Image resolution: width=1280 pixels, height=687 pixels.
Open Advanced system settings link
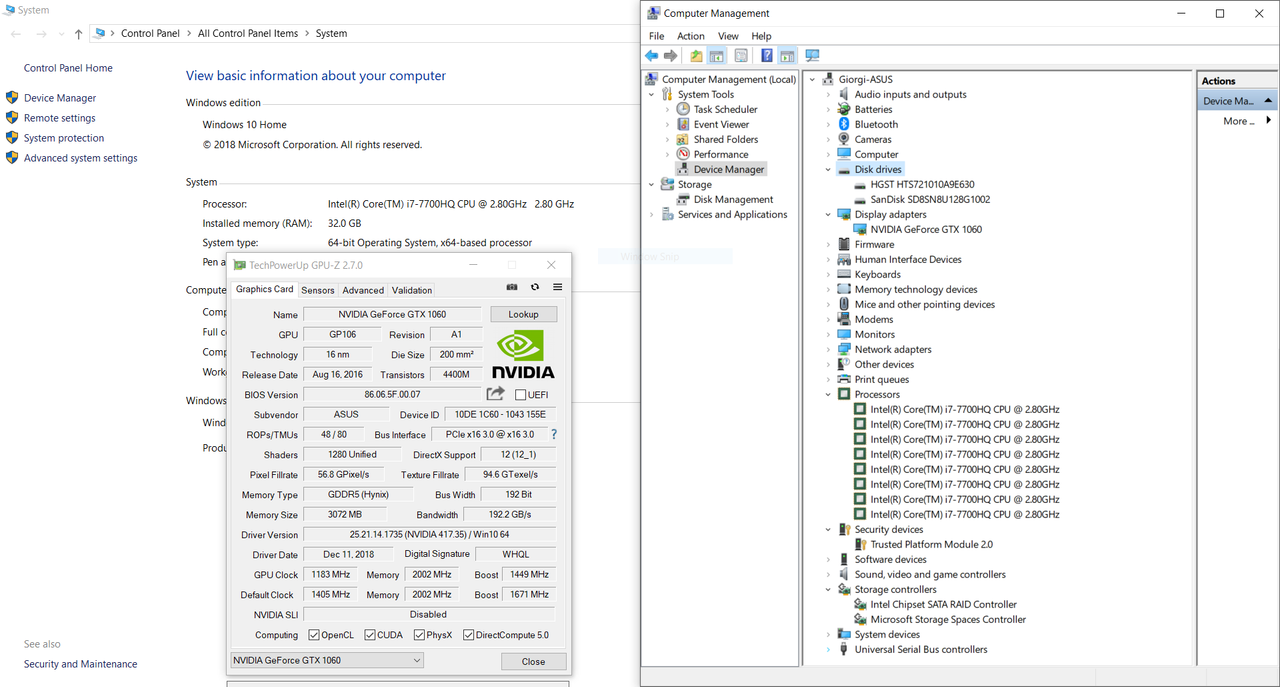coord(81,158)
